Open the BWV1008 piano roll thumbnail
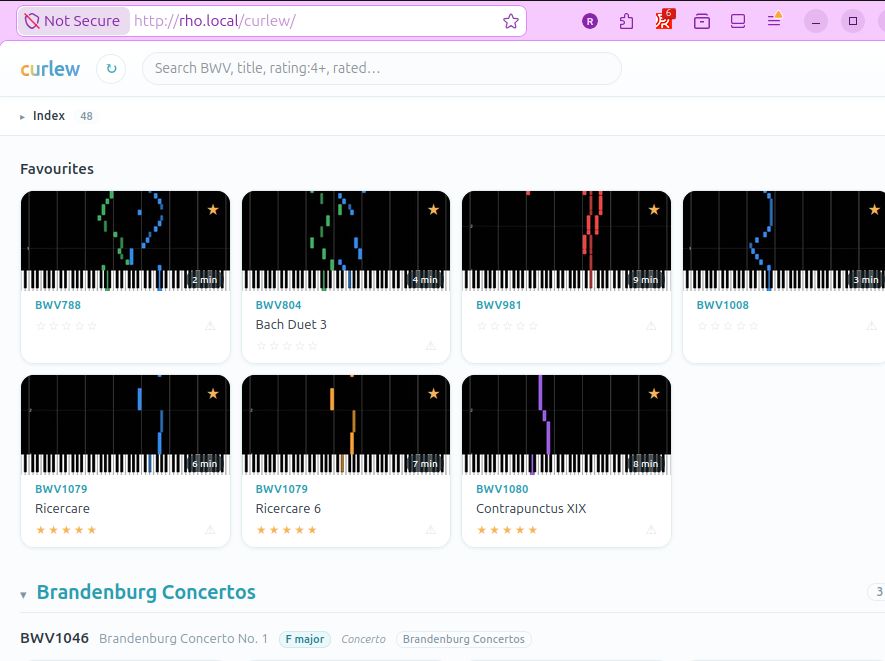Viewport: 885px width, 661px height. tap(784, 241)
